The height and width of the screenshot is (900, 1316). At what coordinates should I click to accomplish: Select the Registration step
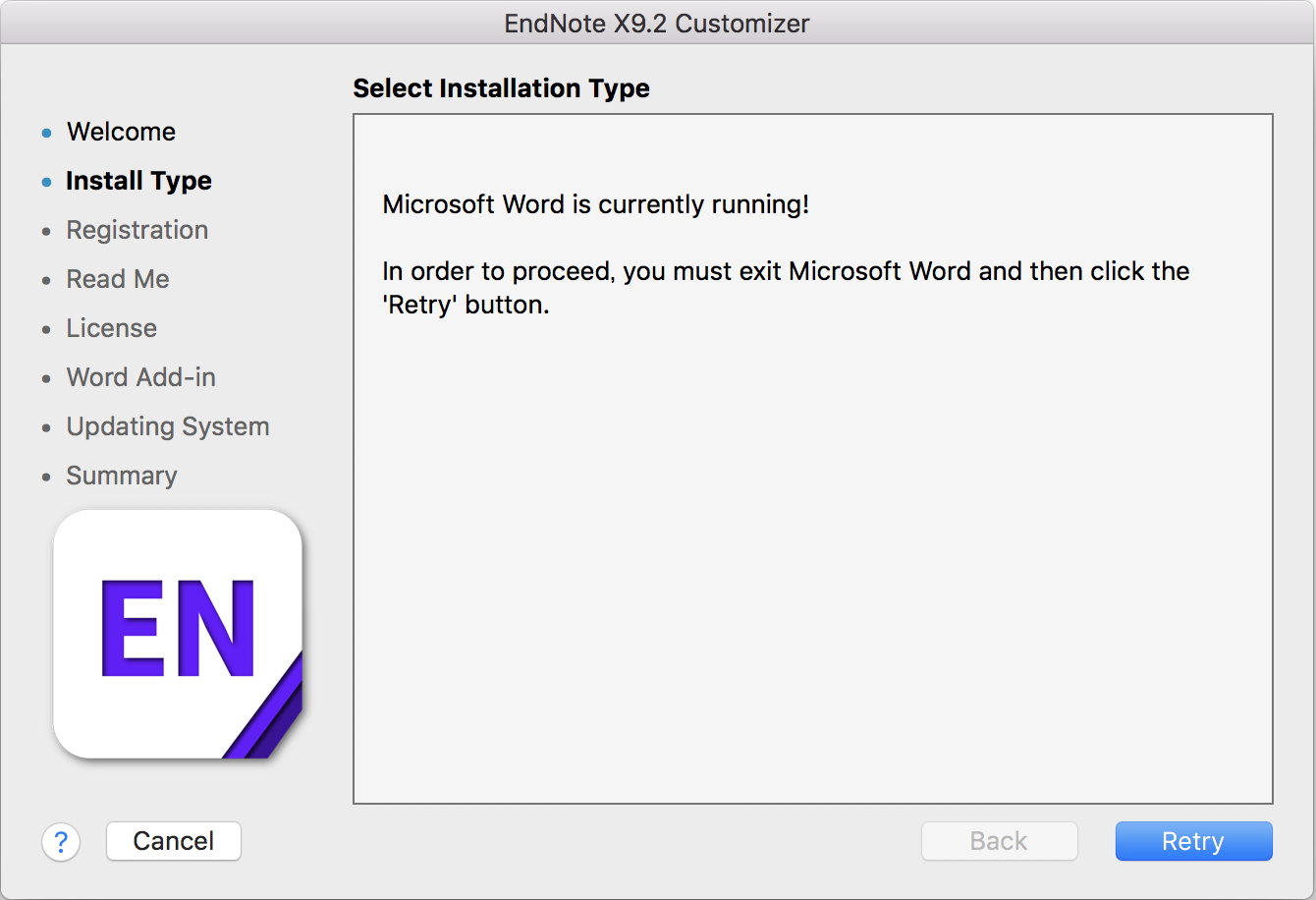(x=137, y=230)
